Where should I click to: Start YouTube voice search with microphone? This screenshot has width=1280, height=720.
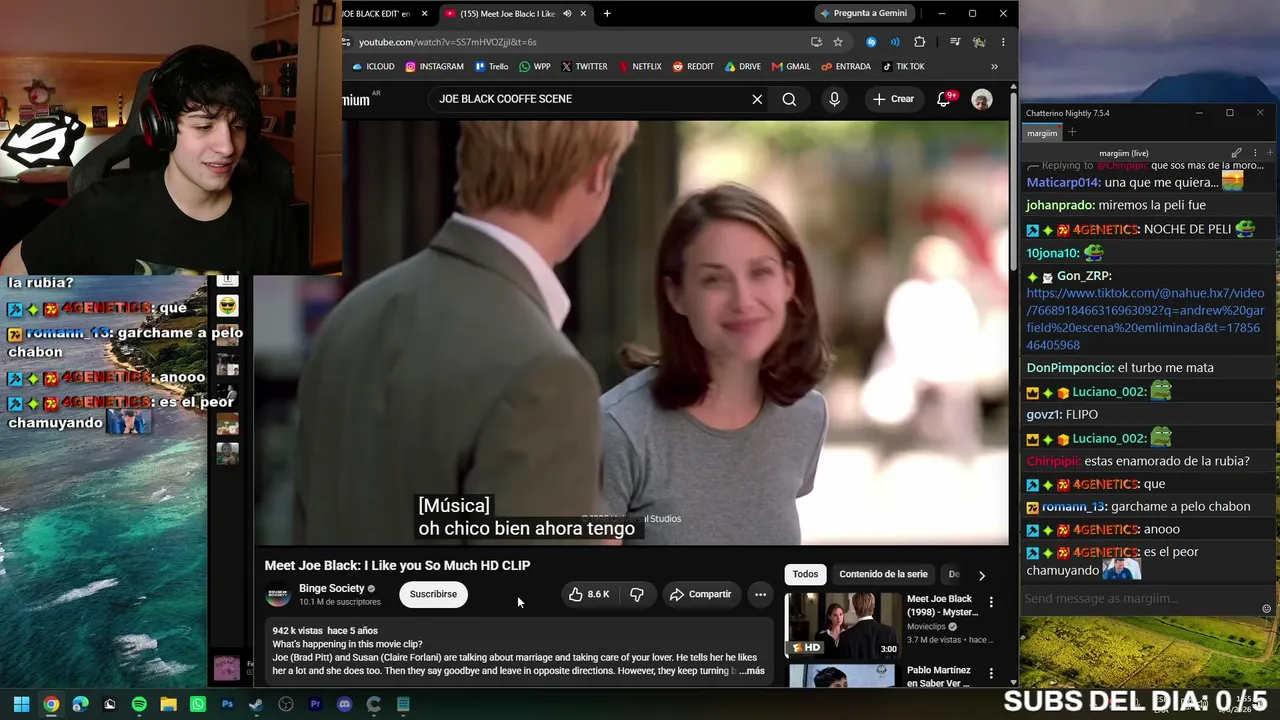[834, 99]
